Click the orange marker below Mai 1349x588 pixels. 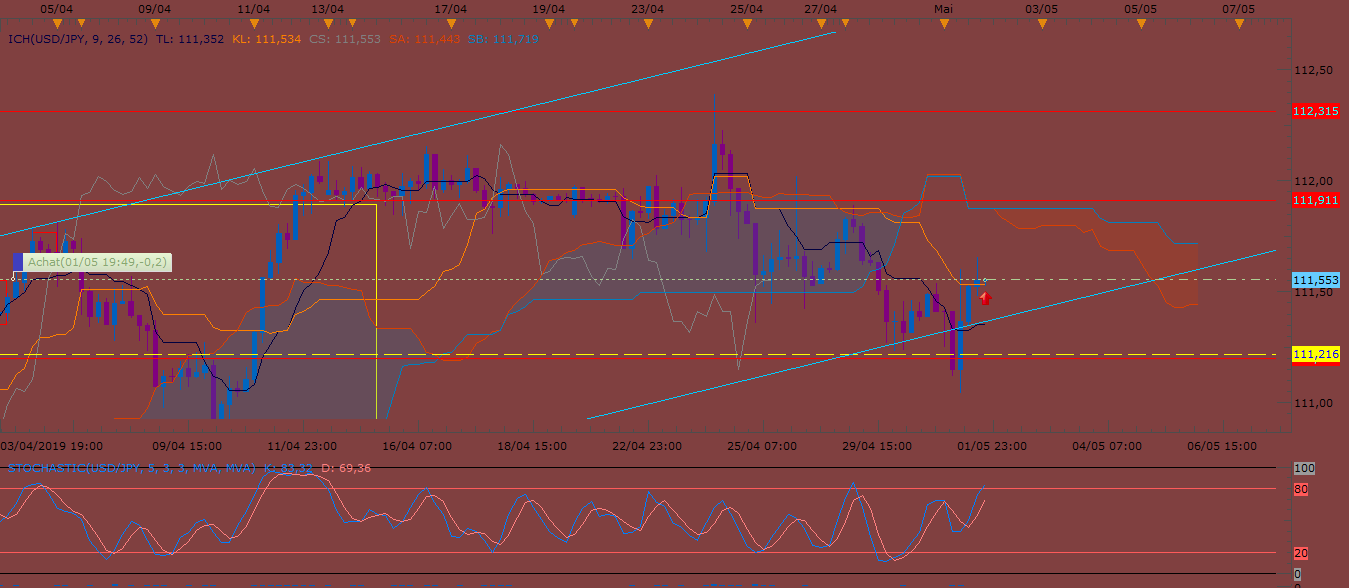tap(944, 22)
